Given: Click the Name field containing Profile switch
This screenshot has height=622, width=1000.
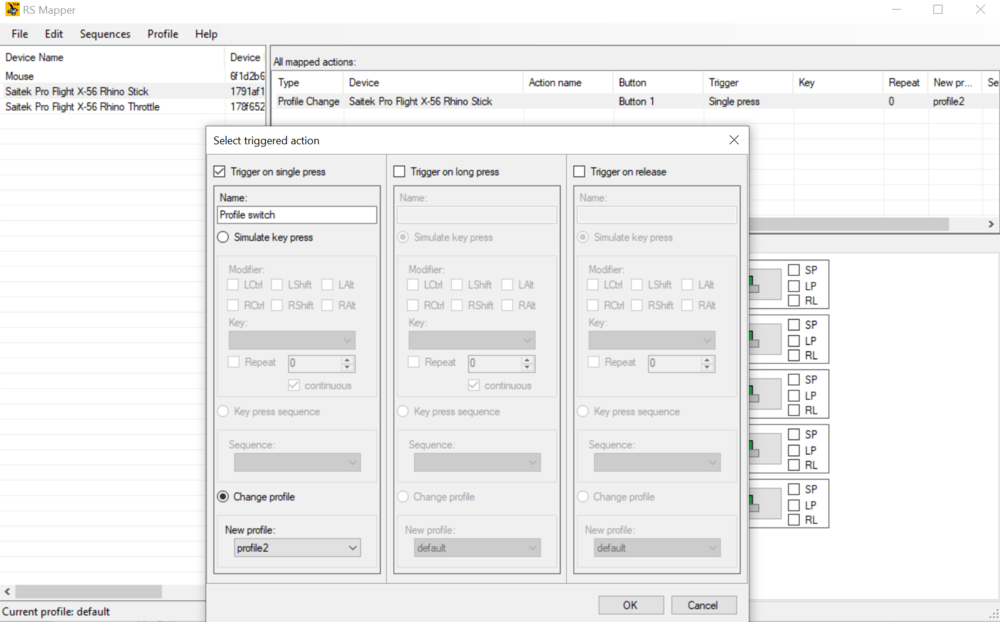Looking at the screenshot, I should pos(297,215).
